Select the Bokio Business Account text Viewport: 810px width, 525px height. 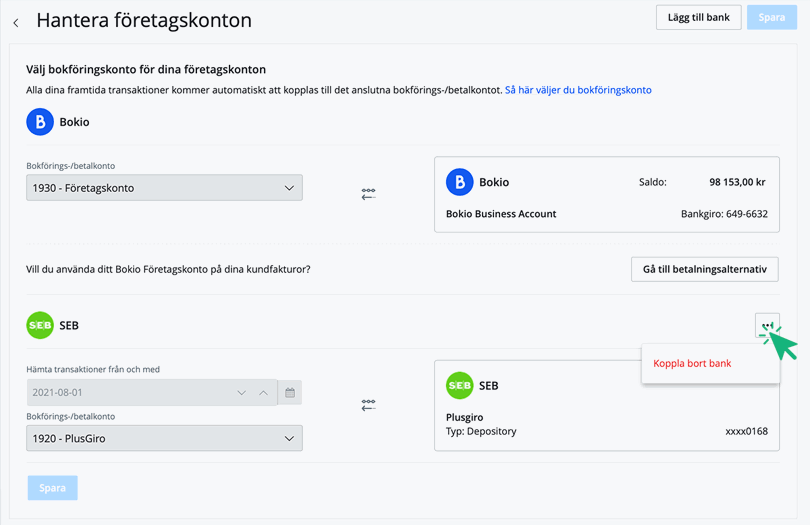point(501,214)
